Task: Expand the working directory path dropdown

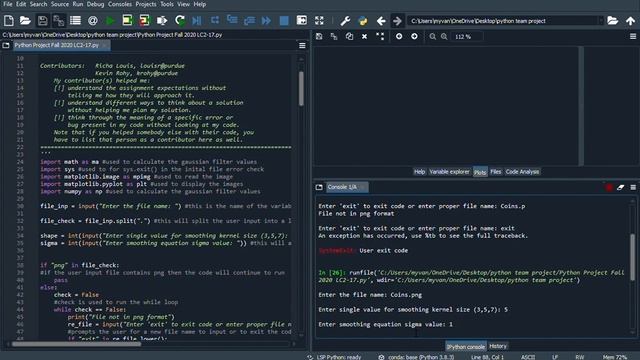Action: (x=601, y=21)
